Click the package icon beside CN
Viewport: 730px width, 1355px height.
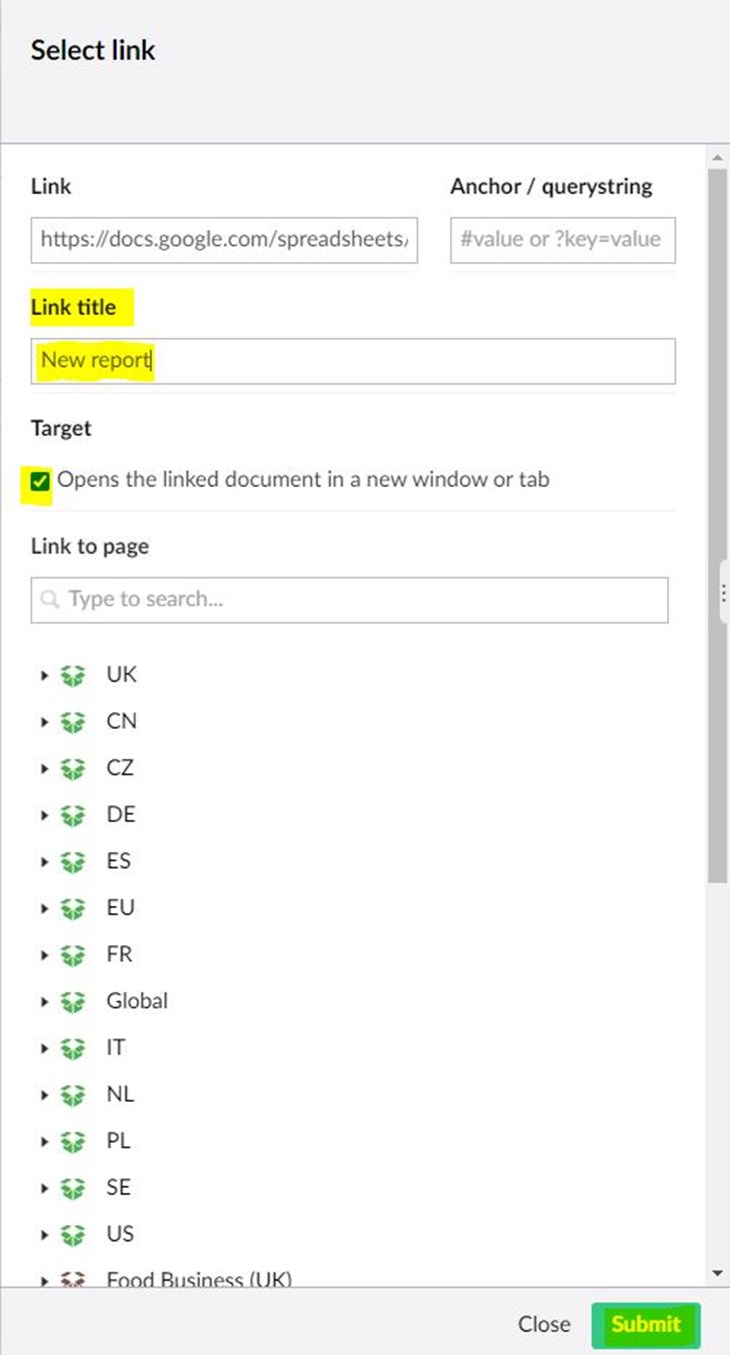tap(72, 721)
